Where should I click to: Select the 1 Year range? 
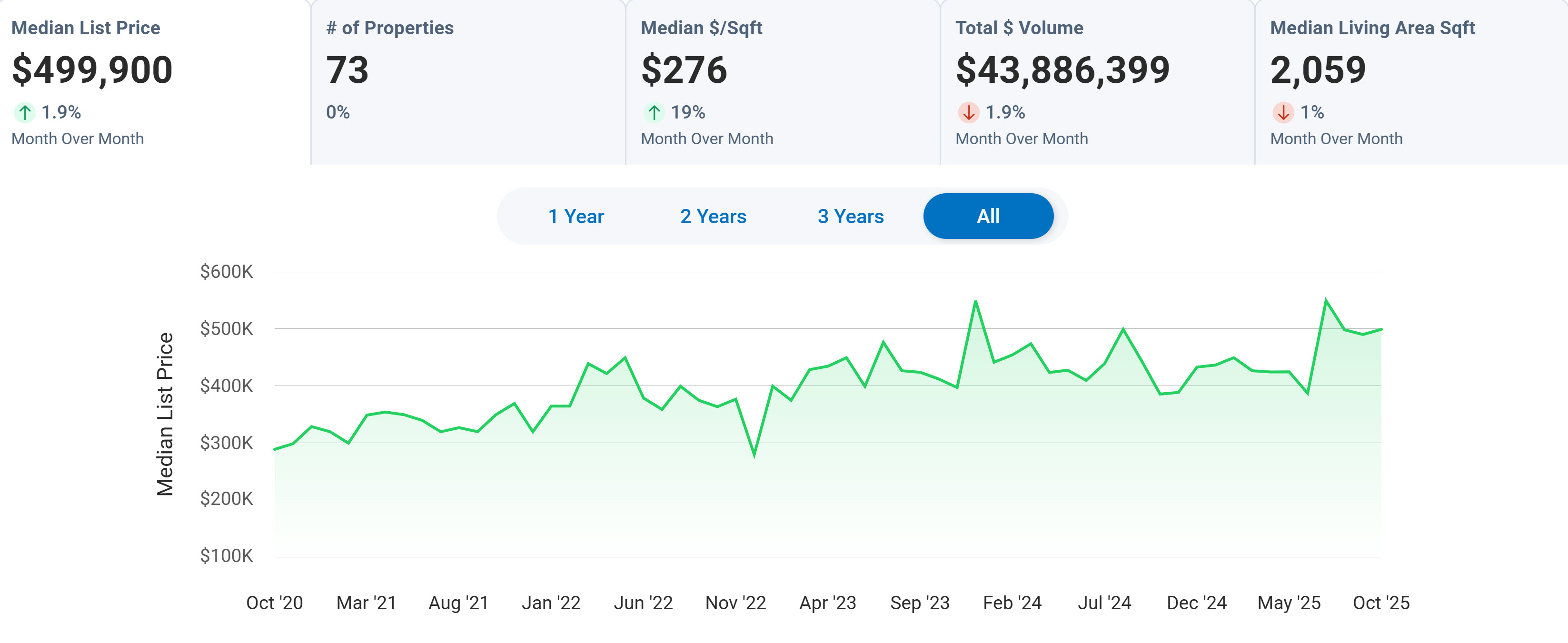click(576, 217)
